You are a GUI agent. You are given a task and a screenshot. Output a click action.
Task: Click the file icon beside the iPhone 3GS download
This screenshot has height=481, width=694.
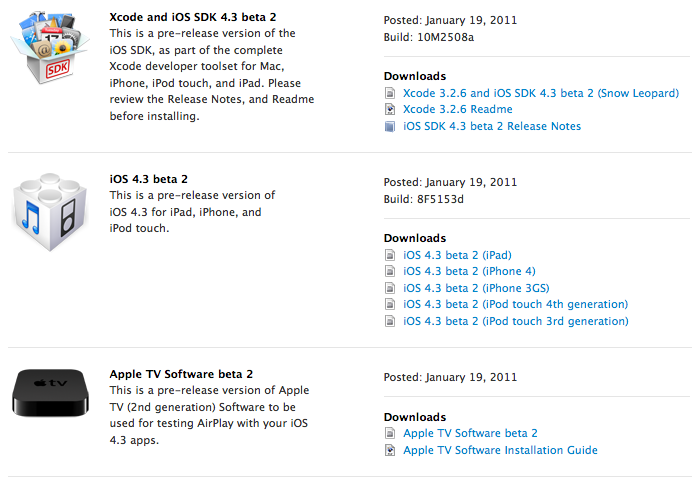point(390,288)
